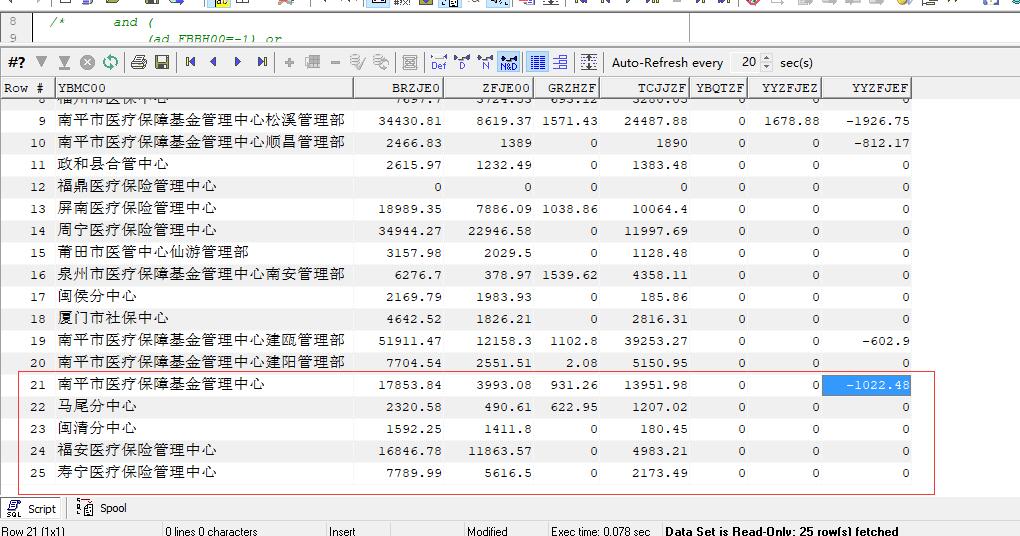
Task: Click the ZFJE00 column header
Action: tap(488, 88)
